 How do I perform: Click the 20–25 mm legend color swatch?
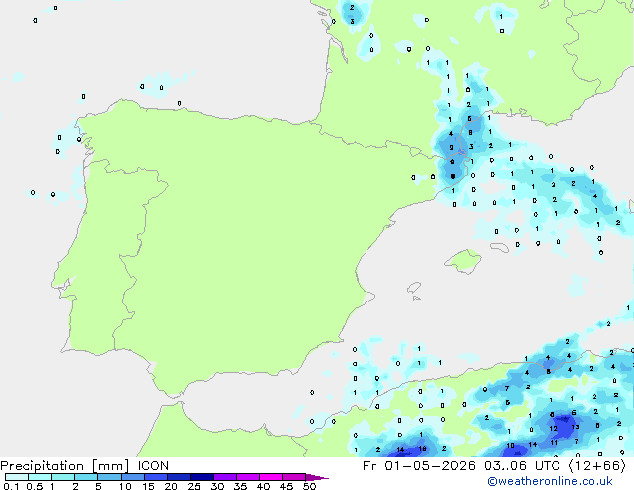point(179,477)
